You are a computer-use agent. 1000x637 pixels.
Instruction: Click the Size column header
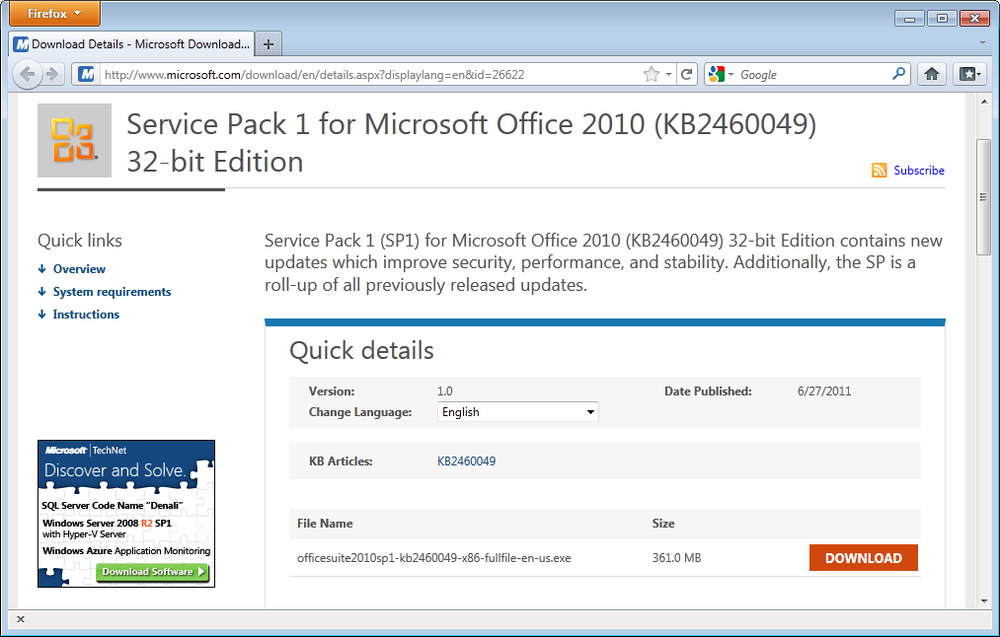(x=663, y=524)
